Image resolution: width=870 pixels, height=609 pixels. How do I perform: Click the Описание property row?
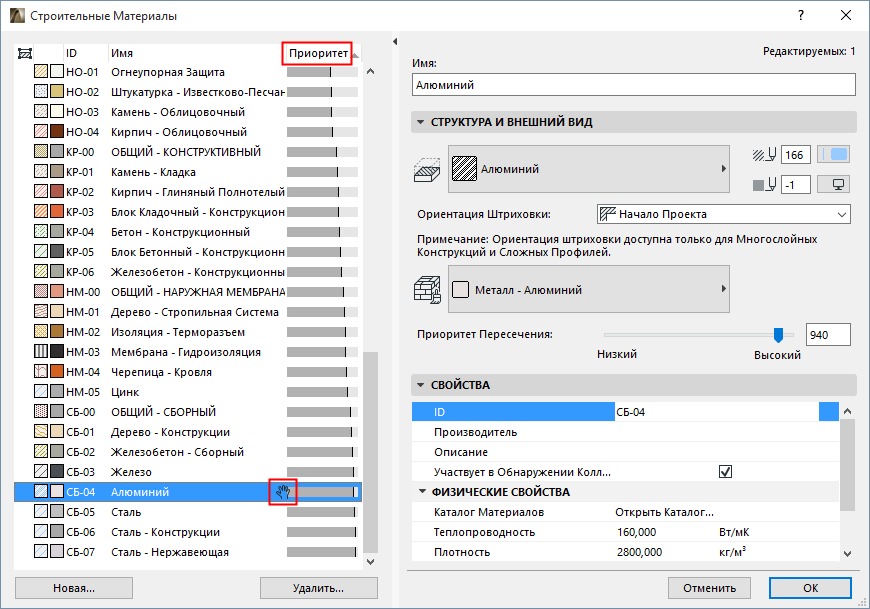click(625, 451)
